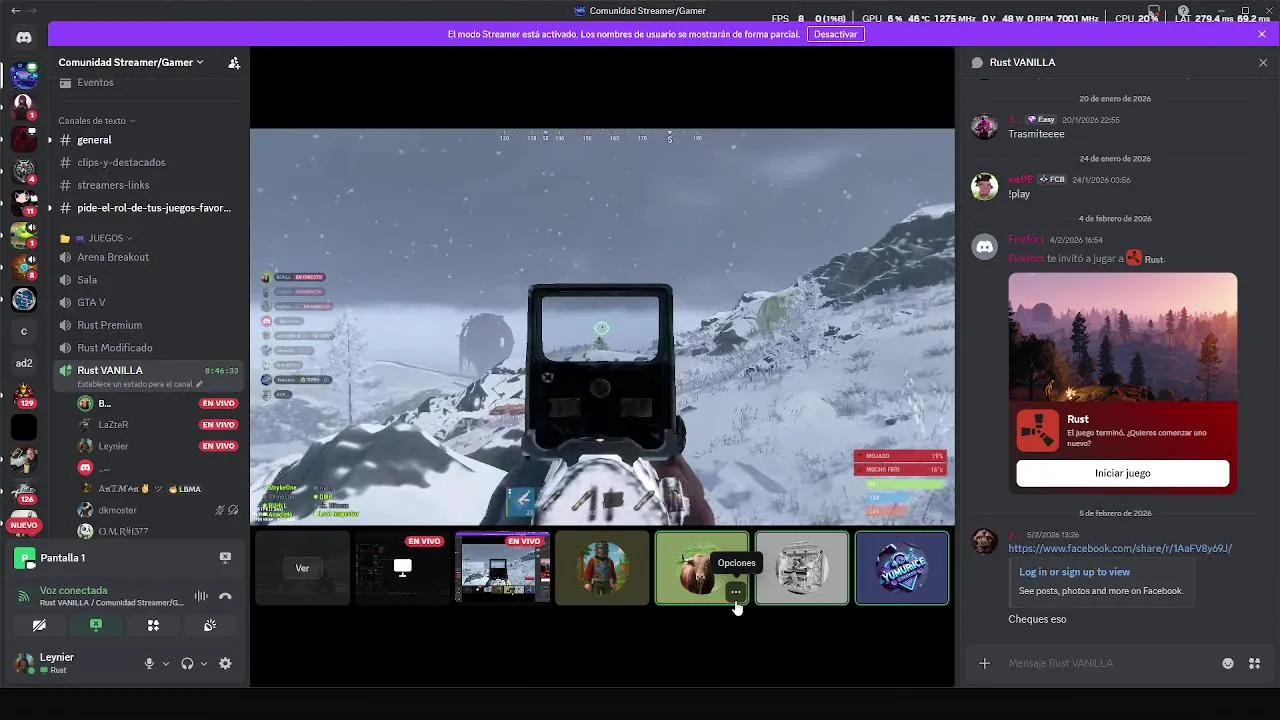Select LaZteR in voice channel list
Image resolution: width=1280 pixels, height=720 pixels.
158,424
